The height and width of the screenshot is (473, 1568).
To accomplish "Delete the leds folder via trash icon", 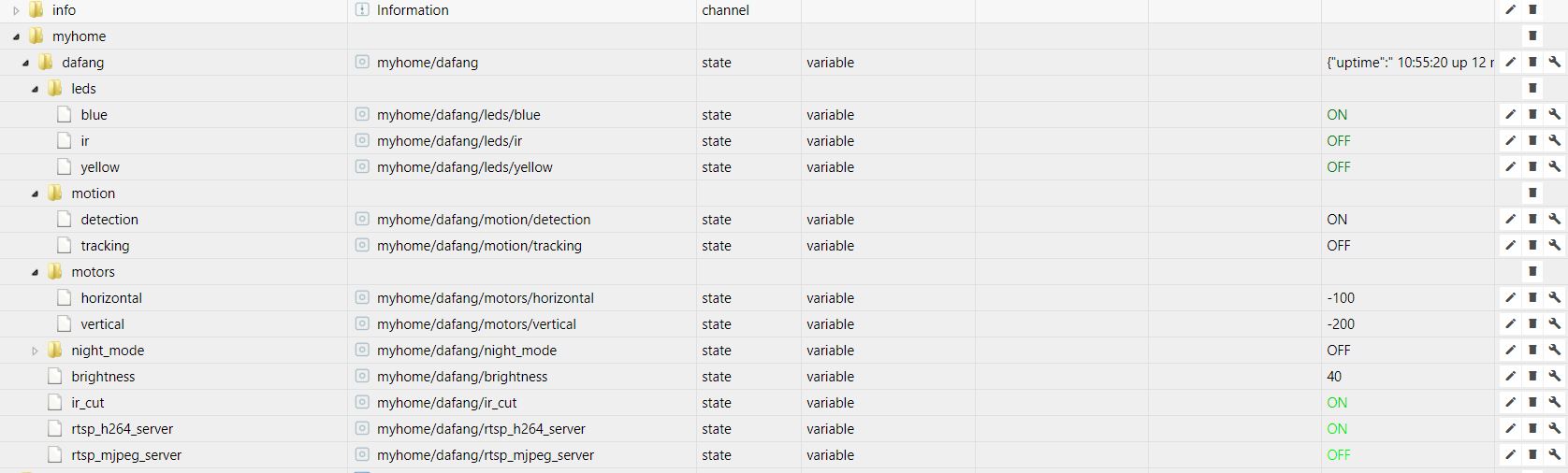I will 1532,89.
